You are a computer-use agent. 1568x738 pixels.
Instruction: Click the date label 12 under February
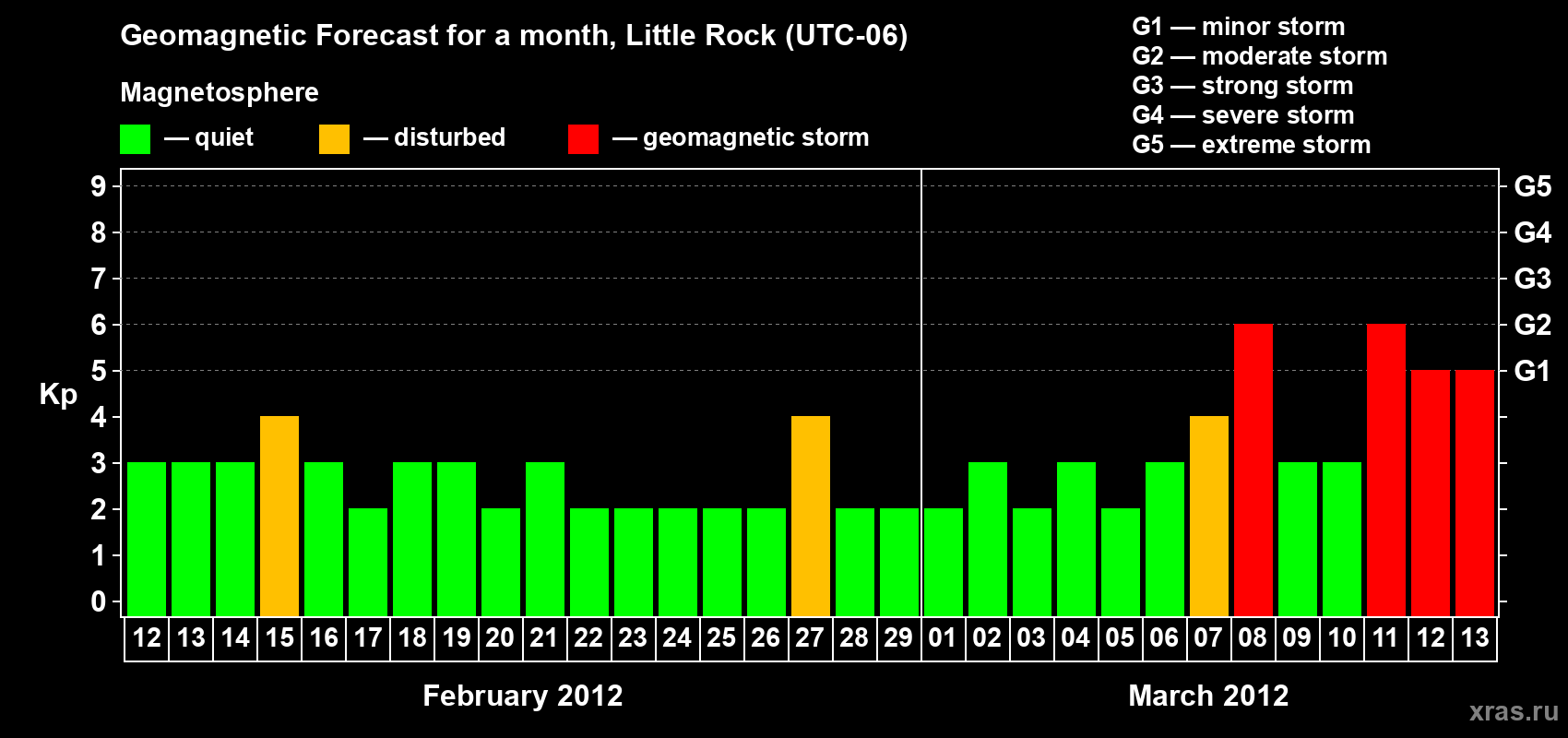click(147, 637)
